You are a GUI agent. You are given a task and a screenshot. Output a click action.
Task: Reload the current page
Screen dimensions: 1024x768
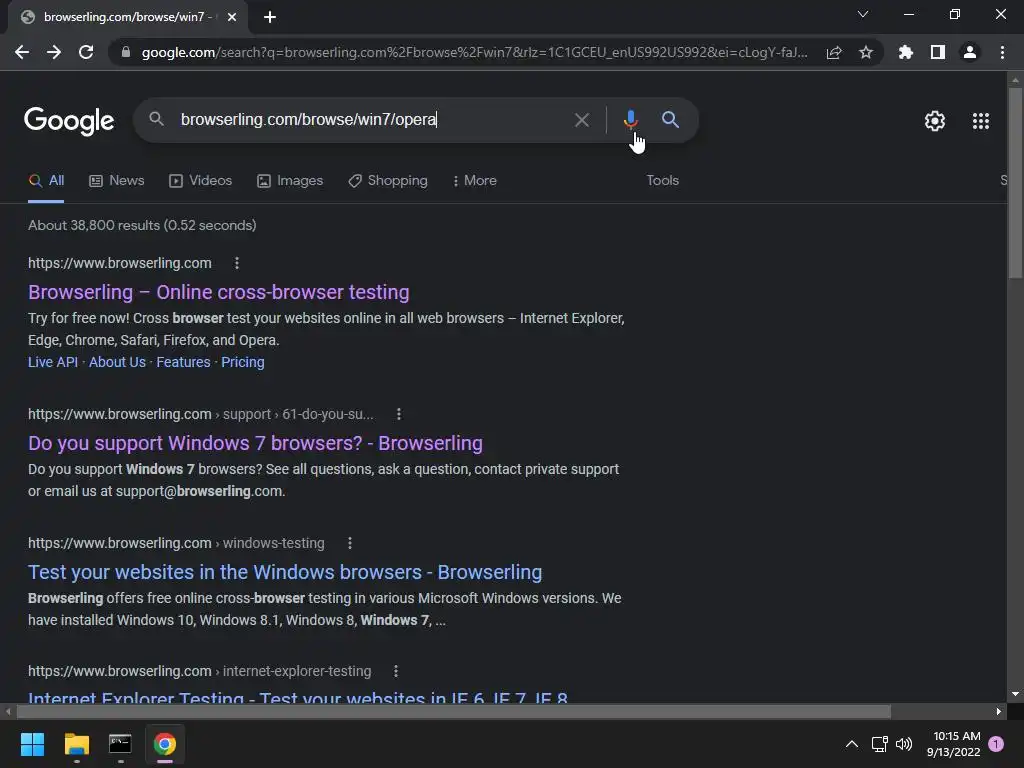click(86, 52)
